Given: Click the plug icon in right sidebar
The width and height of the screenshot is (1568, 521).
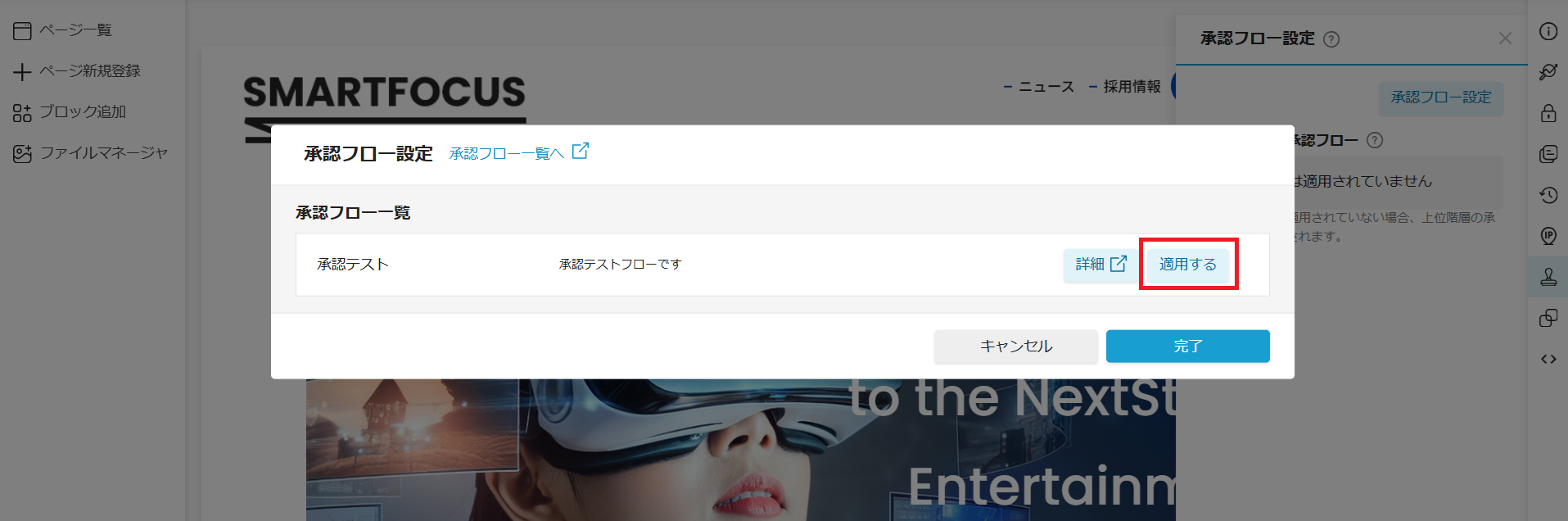Looking at the screenshot, I should (1548, 72).
